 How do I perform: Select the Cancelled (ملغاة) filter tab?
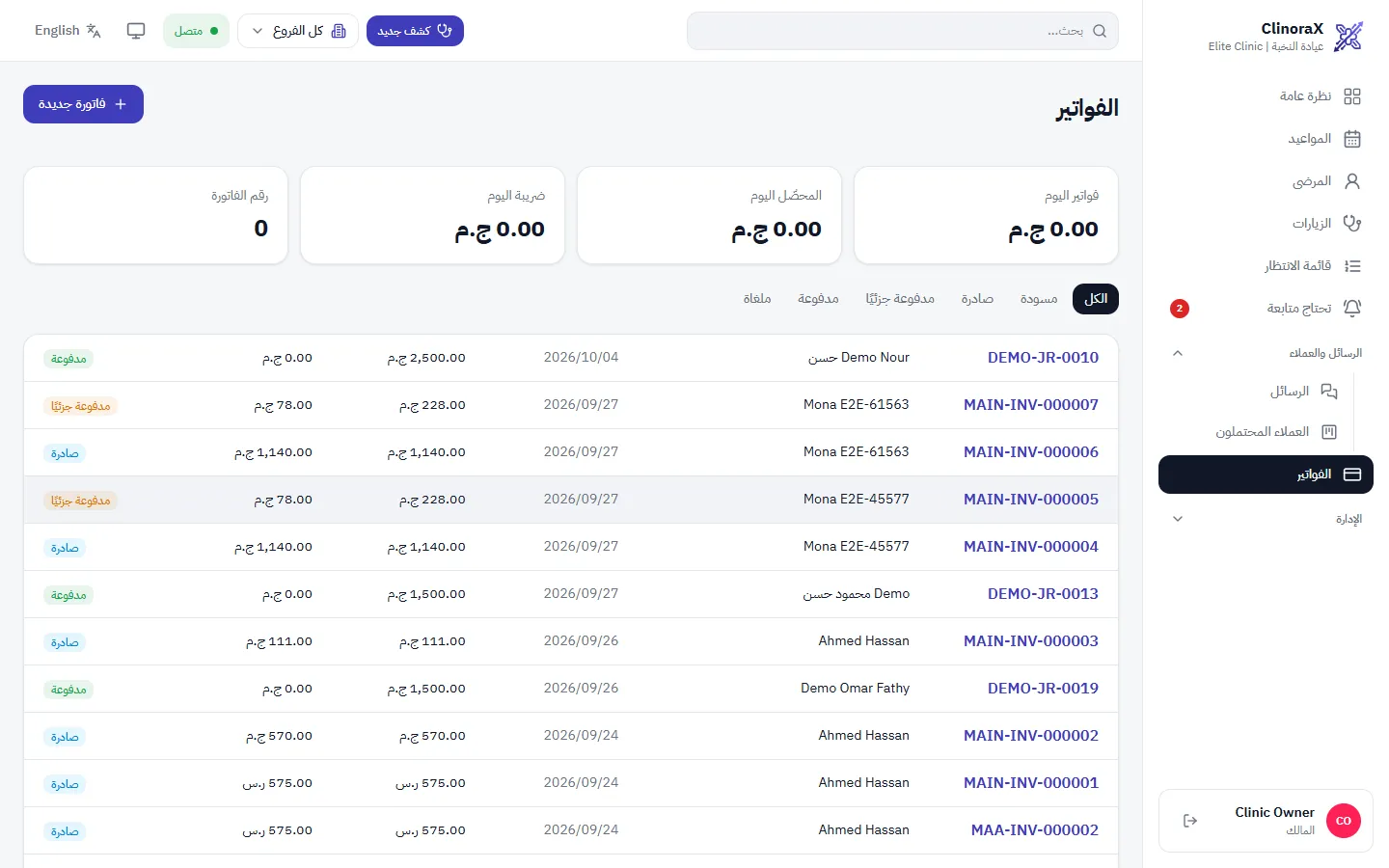pos(757,299)
